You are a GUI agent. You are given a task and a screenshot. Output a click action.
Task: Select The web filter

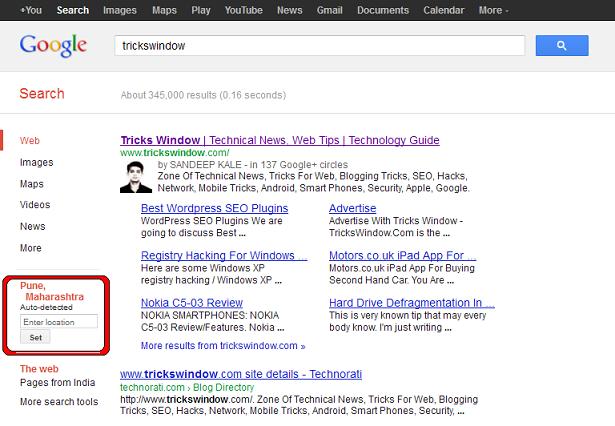point(39,369)
